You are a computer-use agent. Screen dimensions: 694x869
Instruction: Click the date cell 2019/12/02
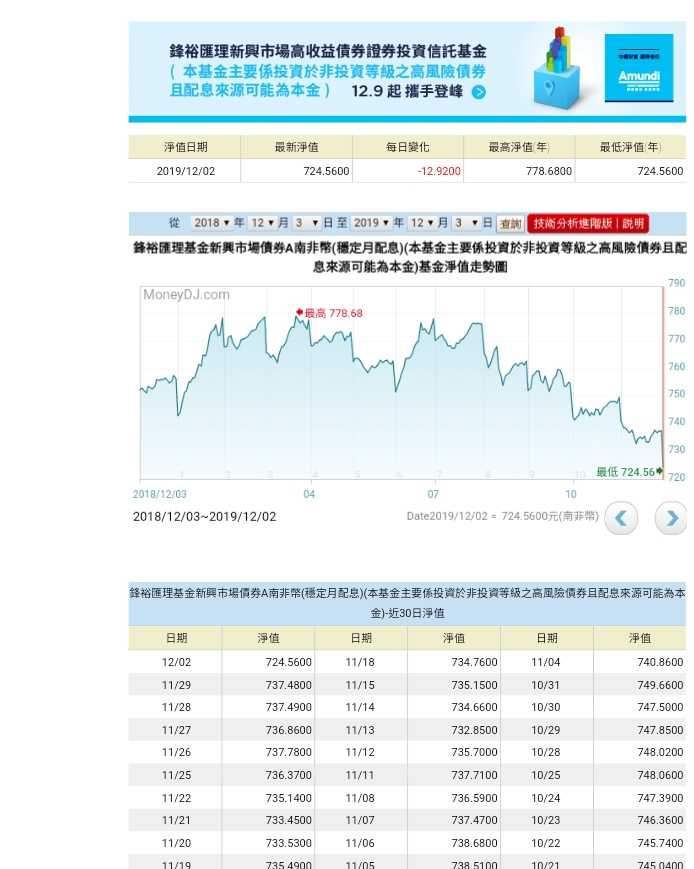click(186, 171)
